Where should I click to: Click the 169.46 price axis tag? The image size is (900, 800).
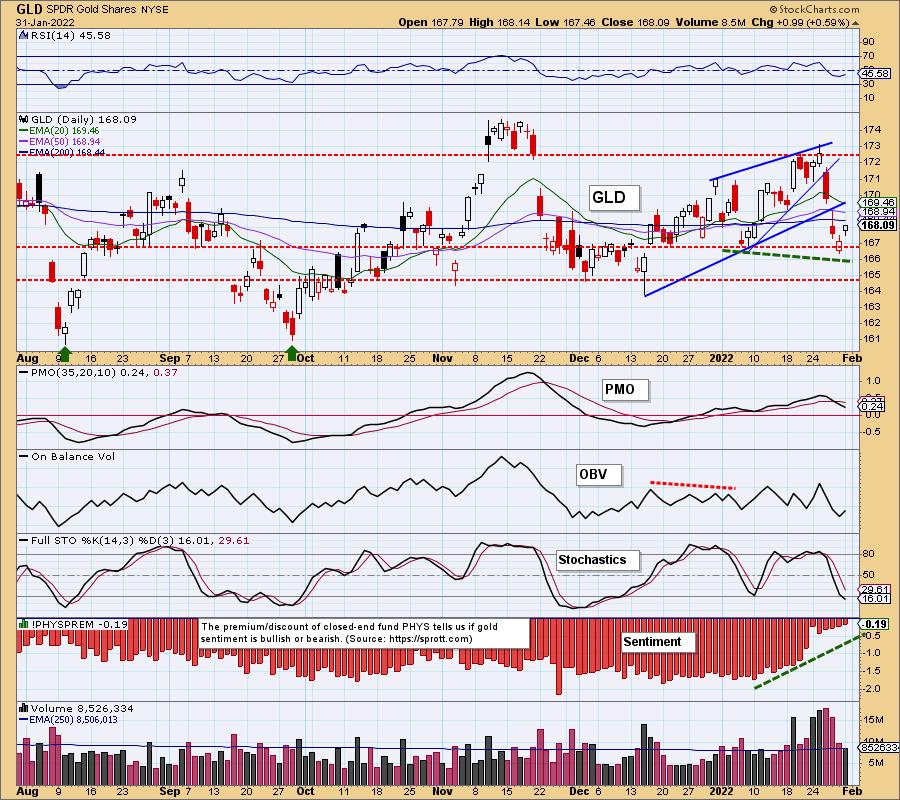877,203
